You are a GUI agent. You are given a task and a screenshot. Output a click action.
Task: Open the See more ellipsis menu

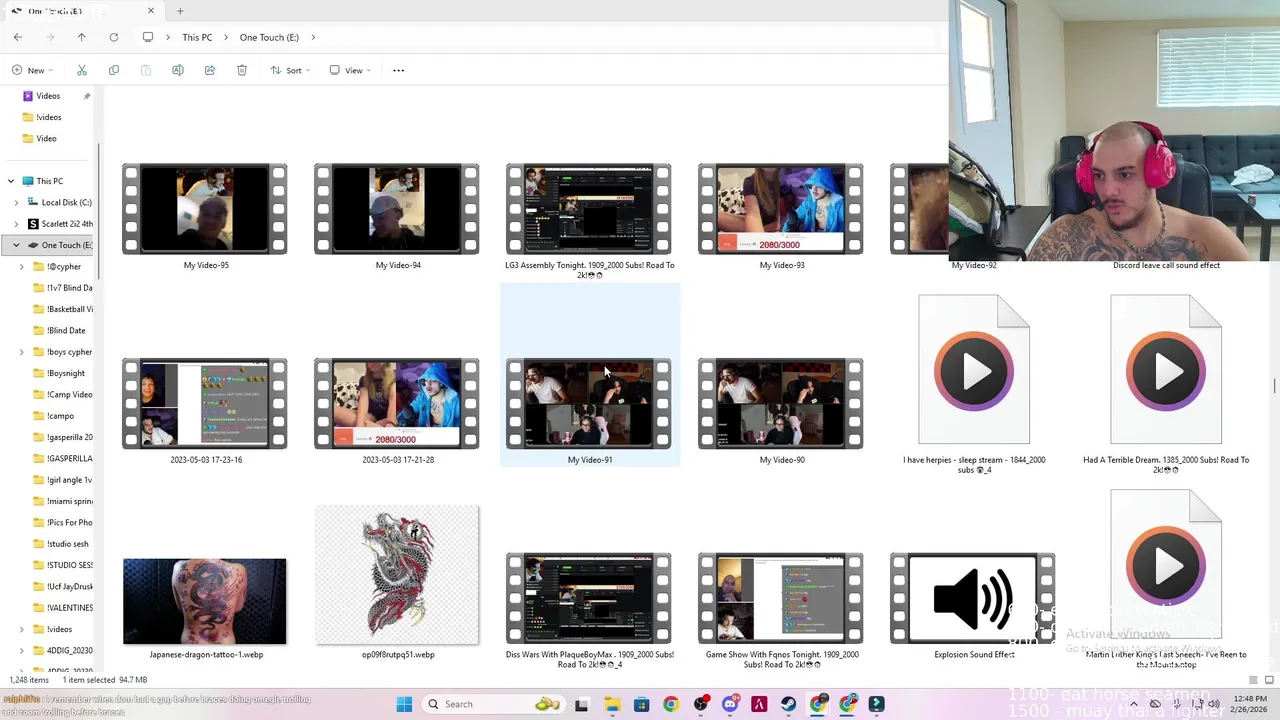399,70
